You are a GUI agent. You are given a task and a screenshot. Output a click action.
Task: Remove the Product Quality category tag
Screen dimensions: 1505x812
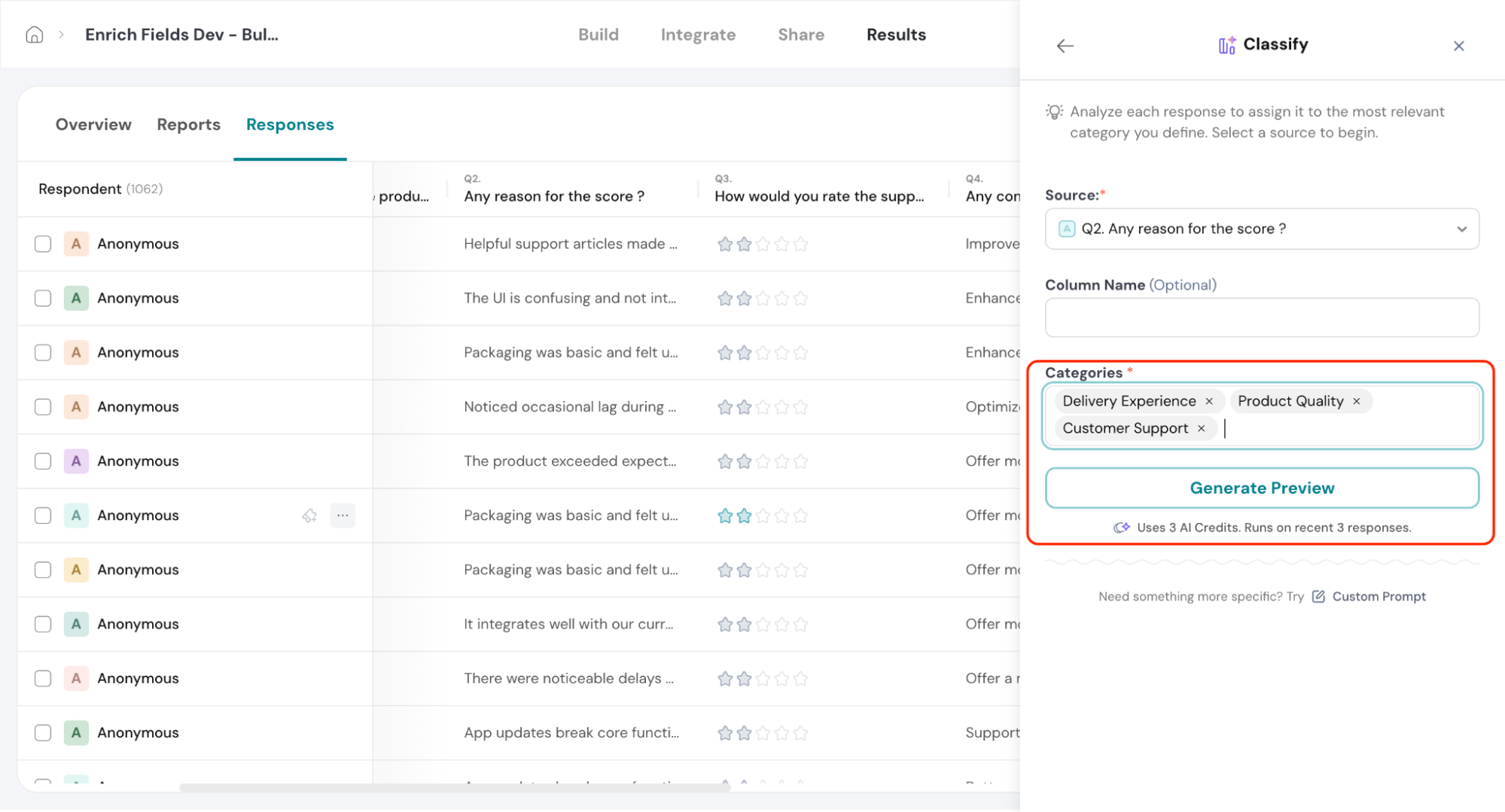tap(1357, 401)
